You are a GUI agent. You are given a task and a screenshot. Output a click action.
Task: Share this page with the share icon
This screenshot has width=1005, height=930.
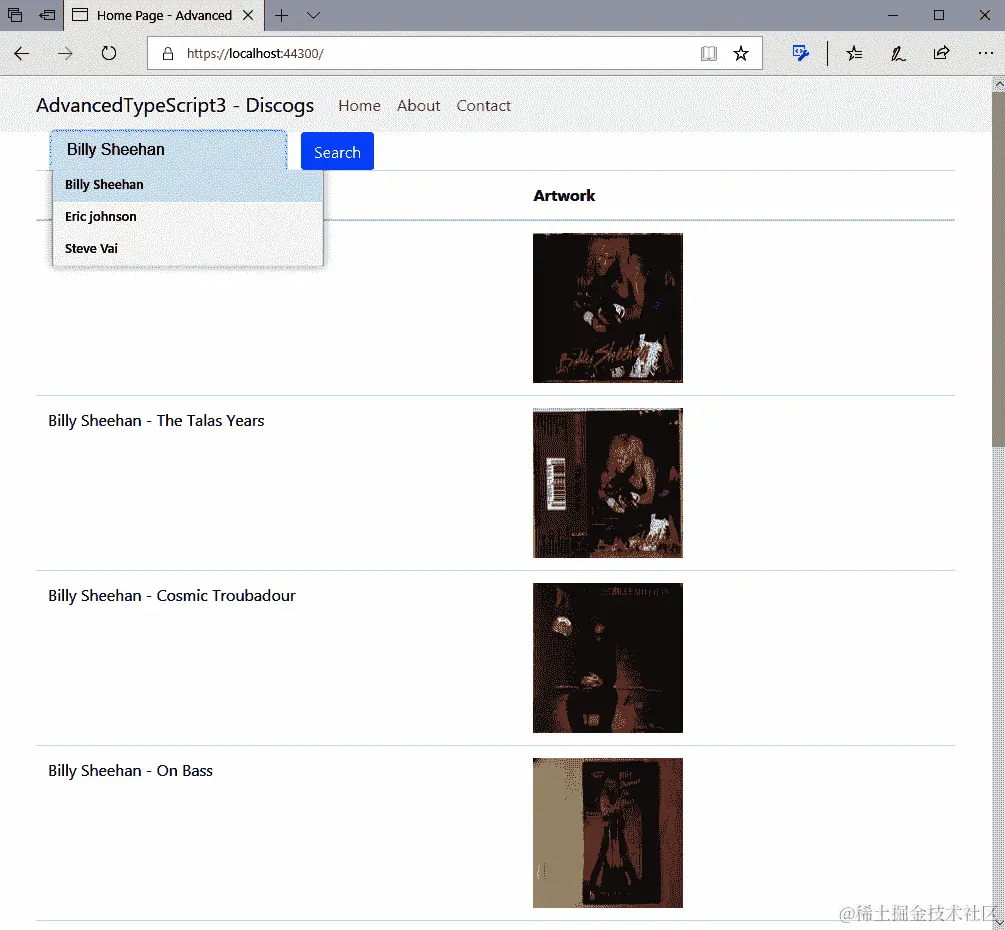[x=941, y=53]
